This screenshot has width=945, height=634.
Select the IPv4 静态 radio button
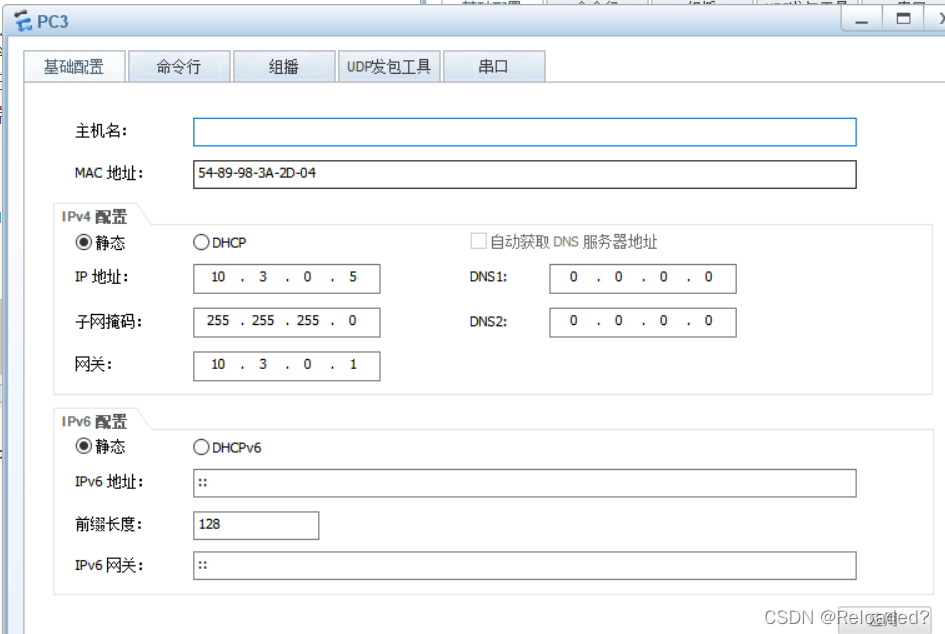pyautogui.click(x=83, y=242)
